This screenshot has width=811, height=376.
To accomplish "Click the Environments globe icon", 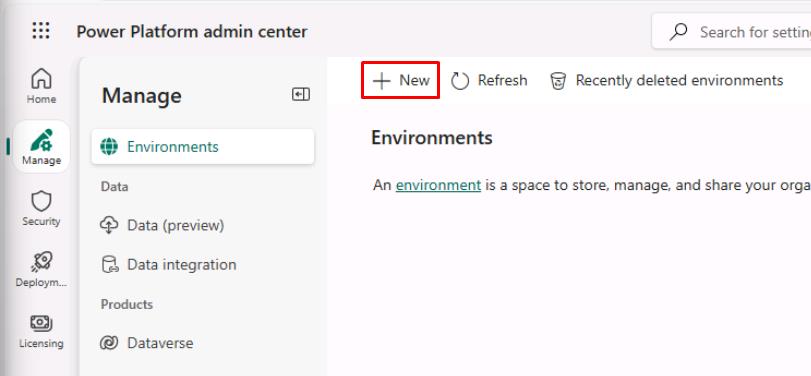I will [x=109, y=147].
